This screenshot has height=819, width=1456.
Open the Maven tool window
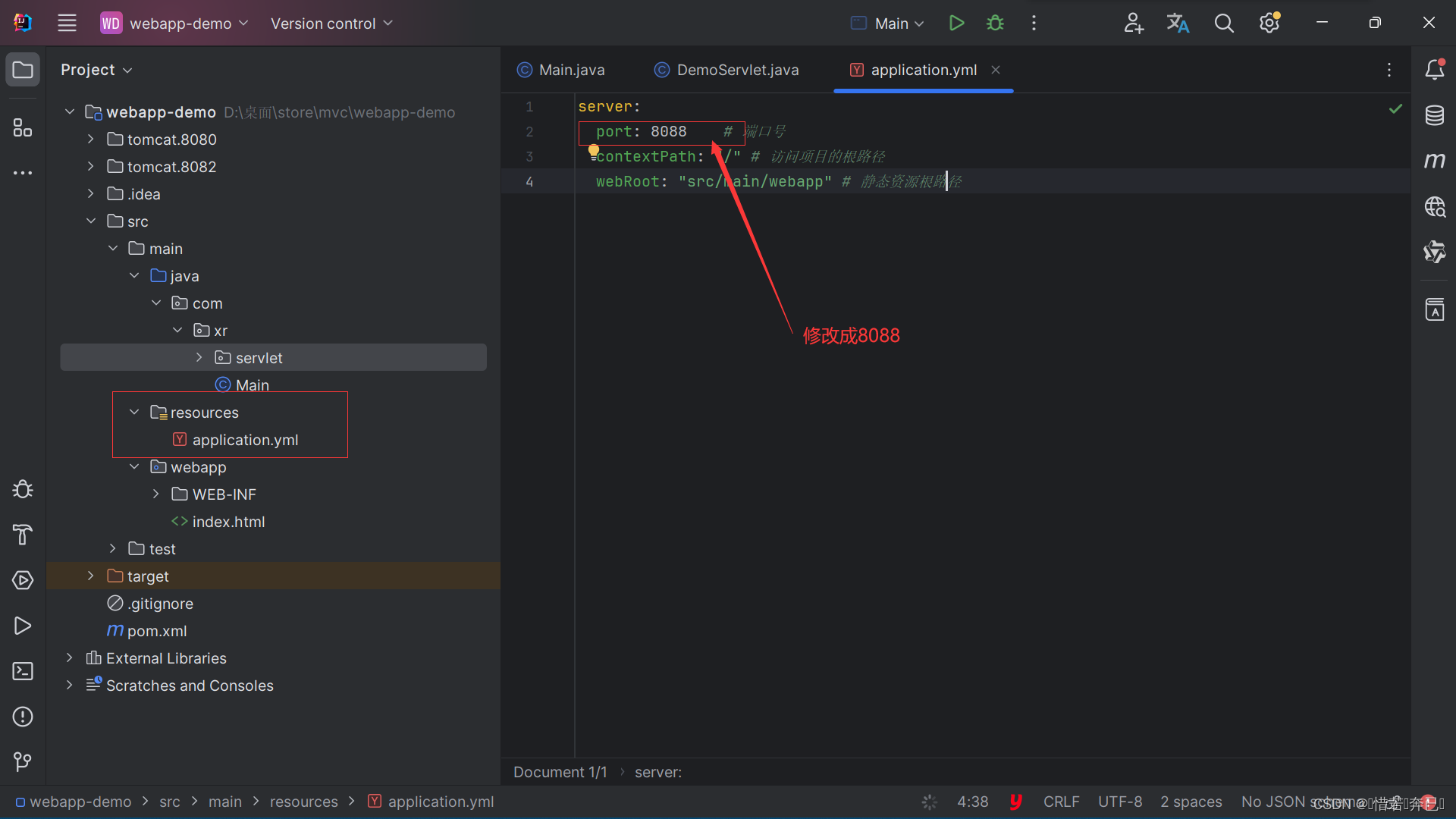pyautogui.click(x=1434, y=161)
